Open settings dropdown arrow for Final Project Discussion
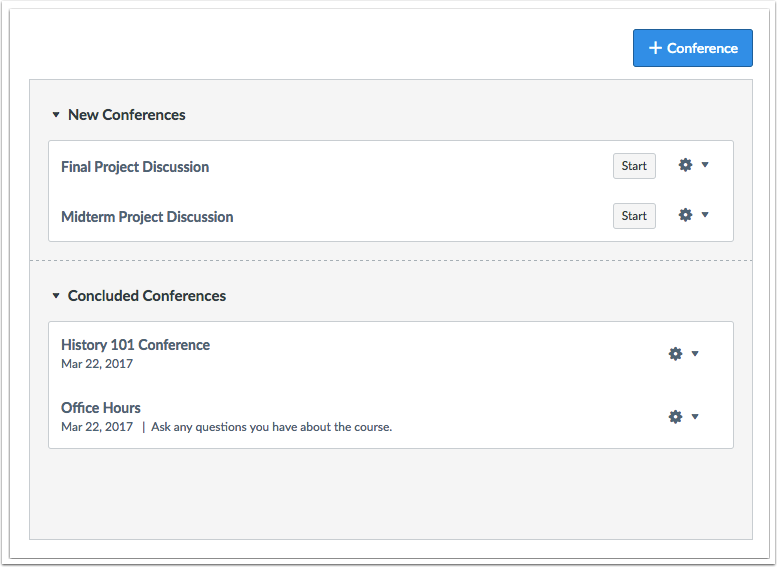 (705, 165)
